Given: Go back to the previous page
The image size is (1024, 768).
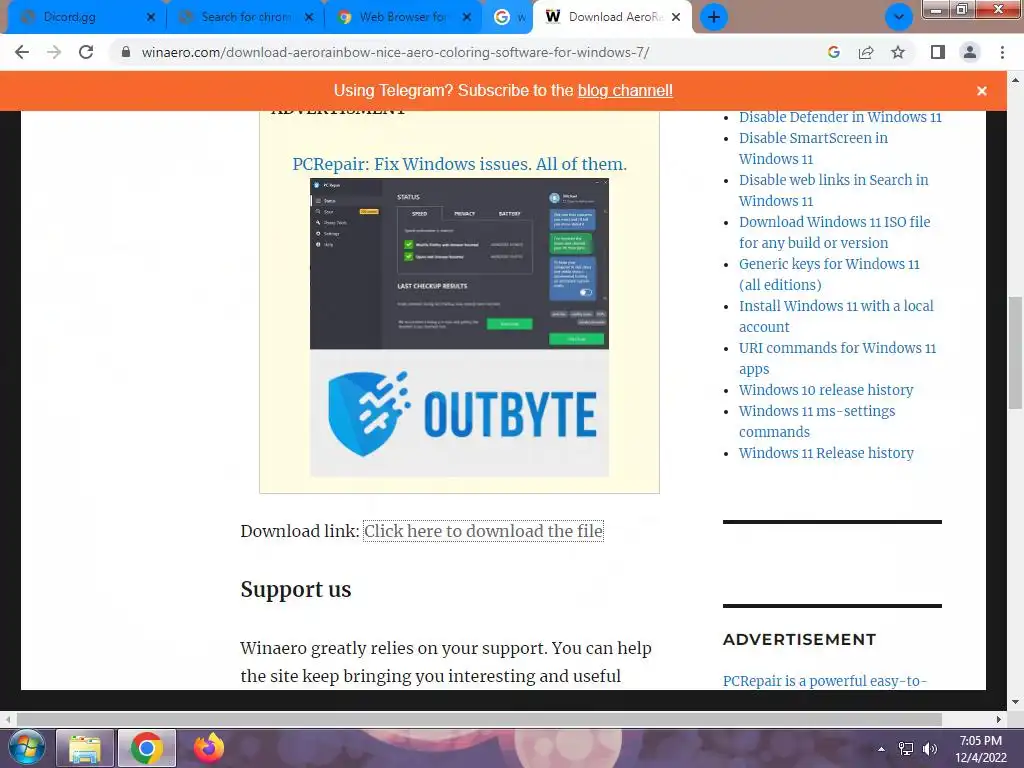Looking at the screenshot, I should (22, 52).
